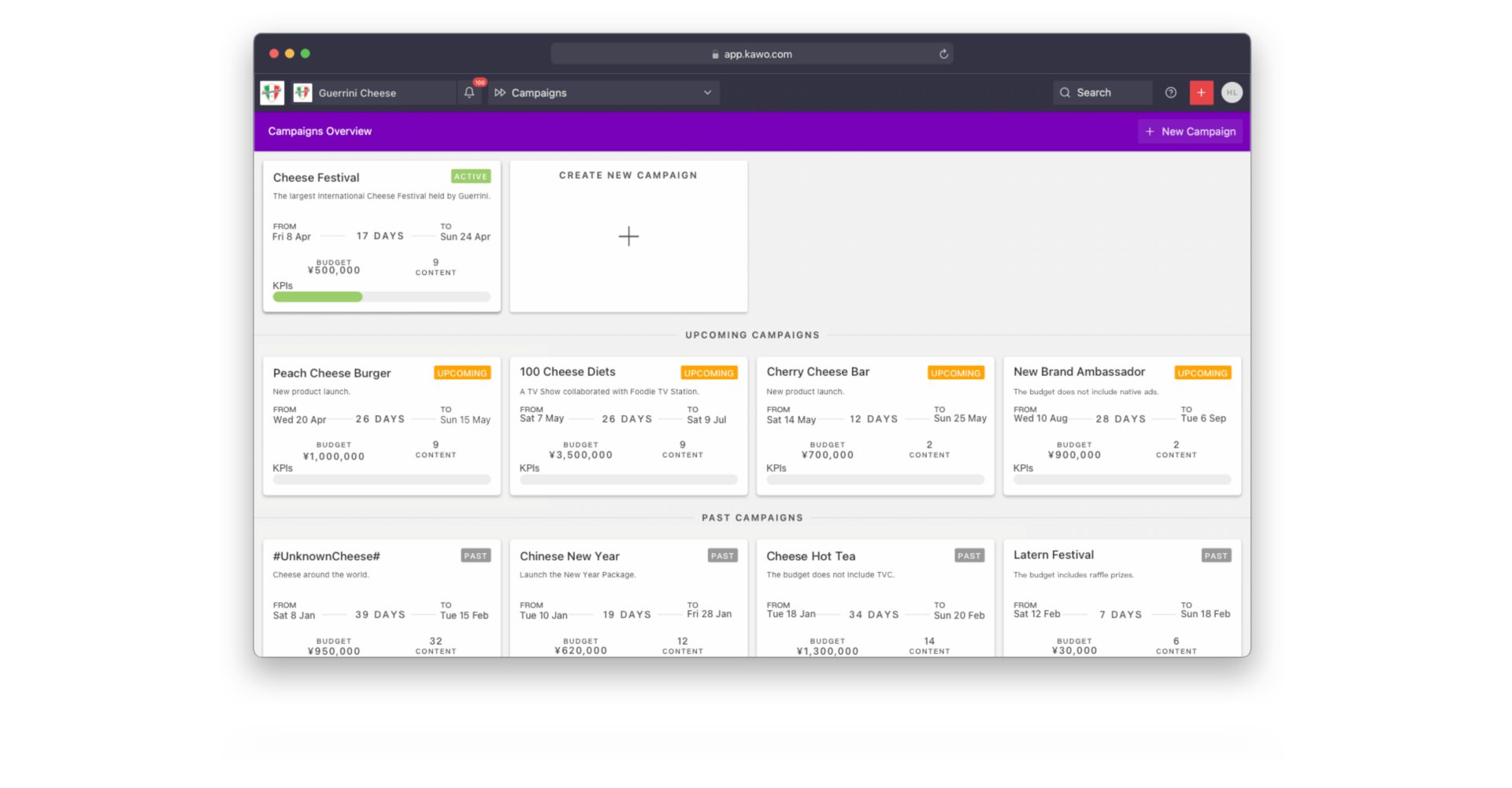Click the Campaigns fast-forward icon

coord(500,93)
